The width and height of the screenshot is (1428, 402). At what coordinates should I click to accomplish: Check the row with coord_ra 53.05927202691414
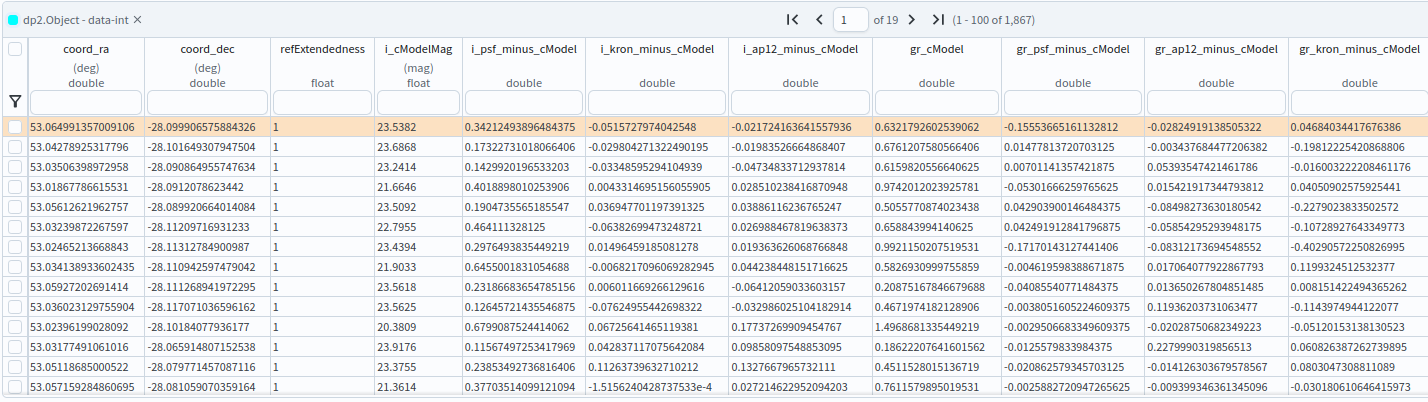(14, 287)
